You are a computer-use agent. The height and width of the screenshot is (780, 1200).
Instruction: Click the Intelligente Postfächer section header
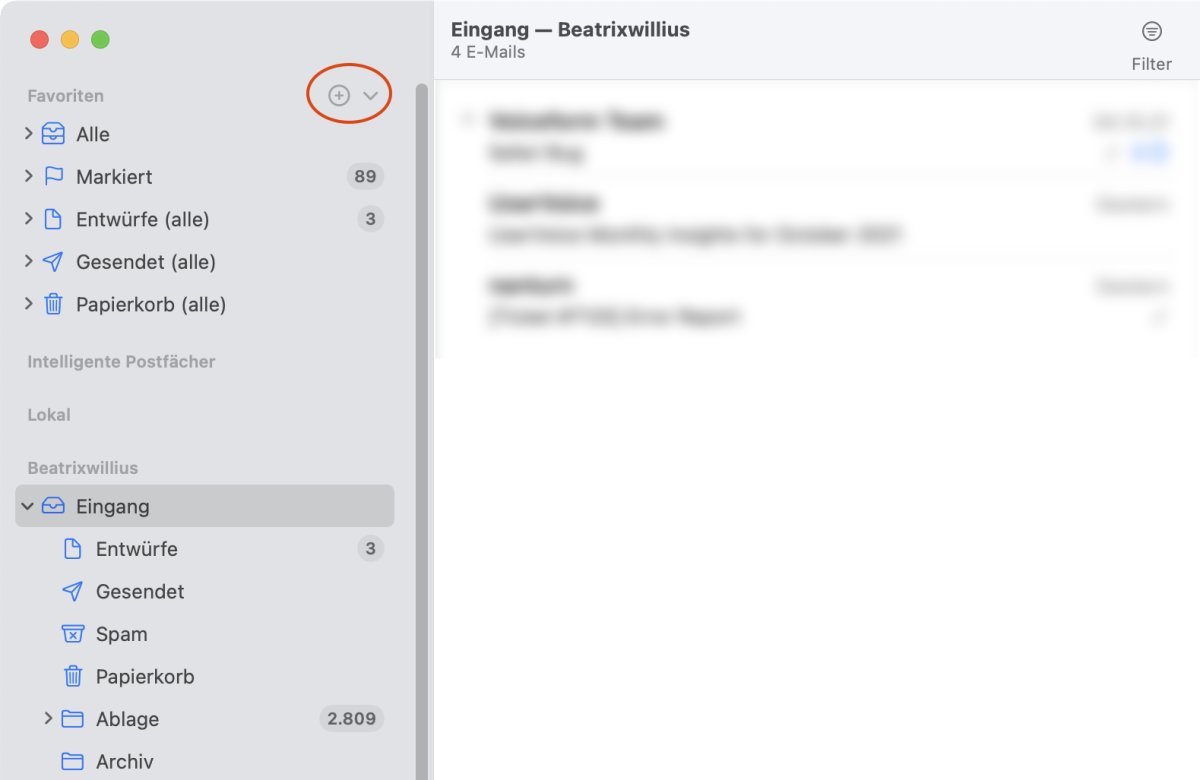coord(121,362)
